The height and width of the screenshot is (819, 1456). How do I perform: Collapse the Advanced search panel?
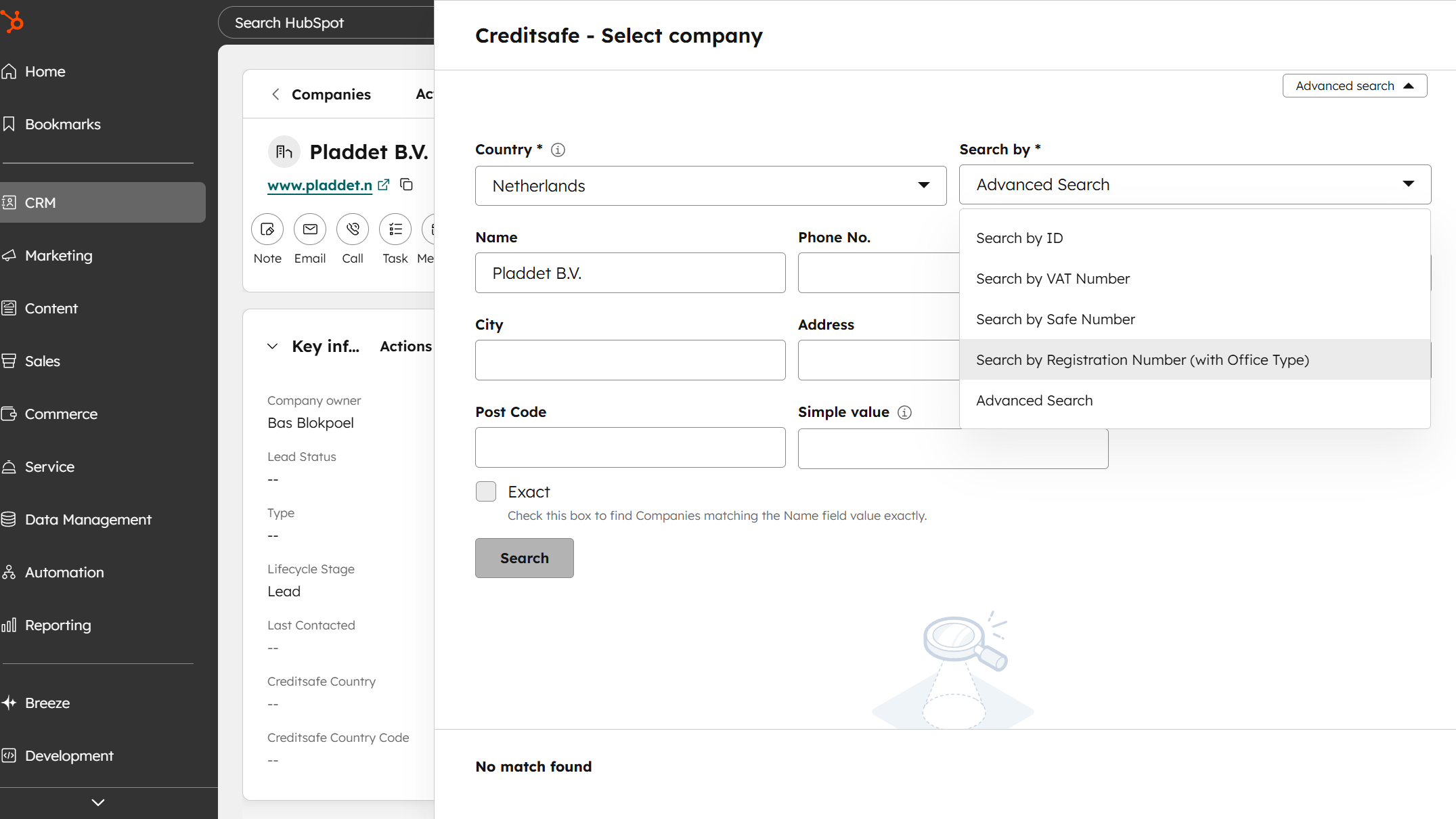[x=1354, y=85]
